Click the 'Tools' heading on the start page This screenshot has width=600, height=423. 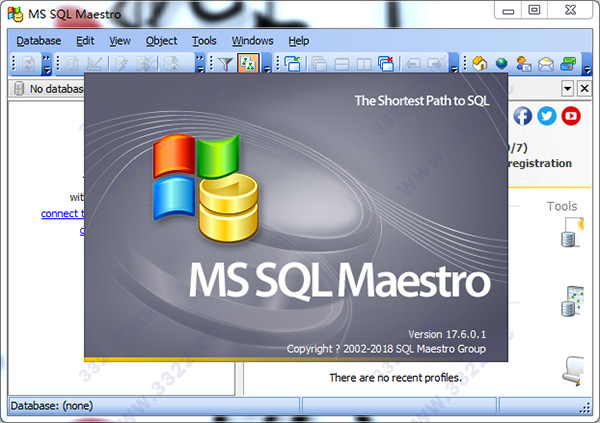(562, 206)
